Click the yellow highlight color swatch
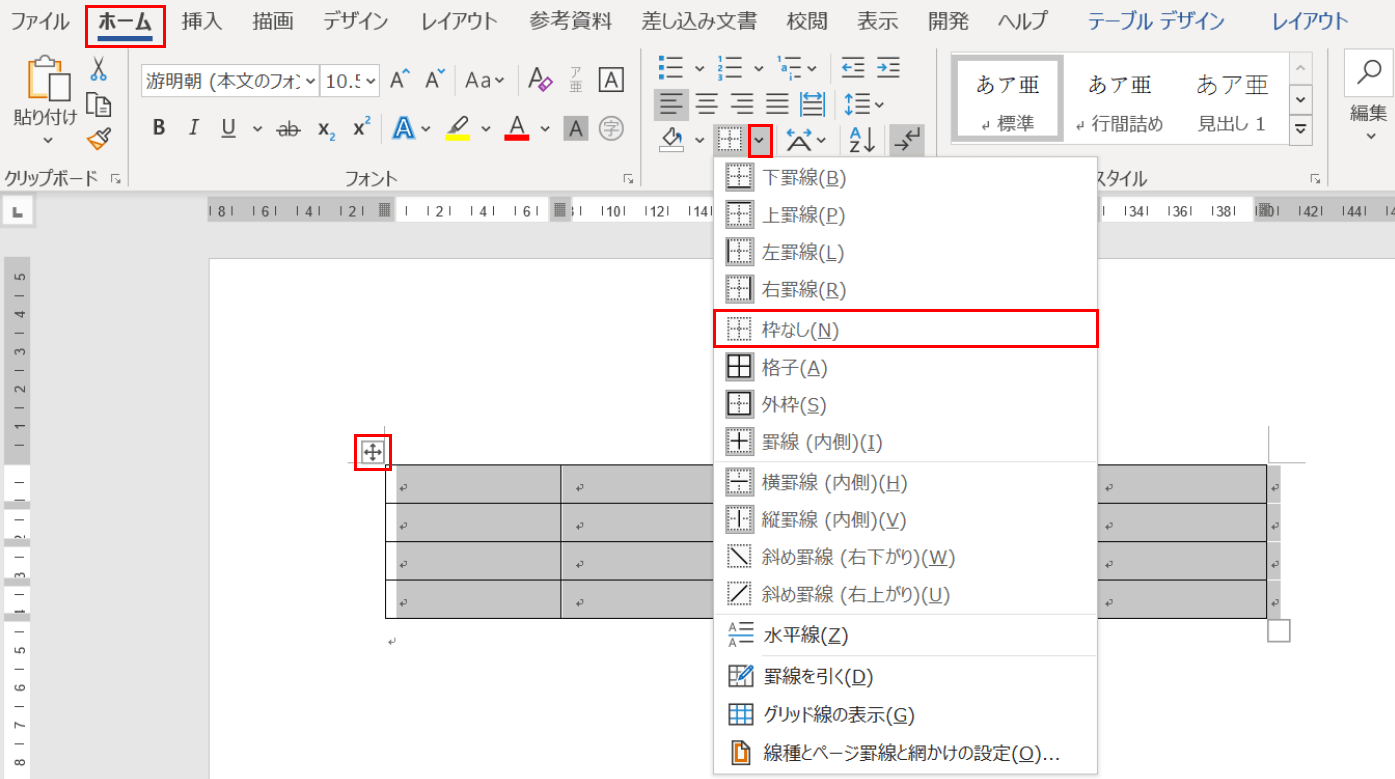This screenshot has height=779, width=1395. click(460, 139)
